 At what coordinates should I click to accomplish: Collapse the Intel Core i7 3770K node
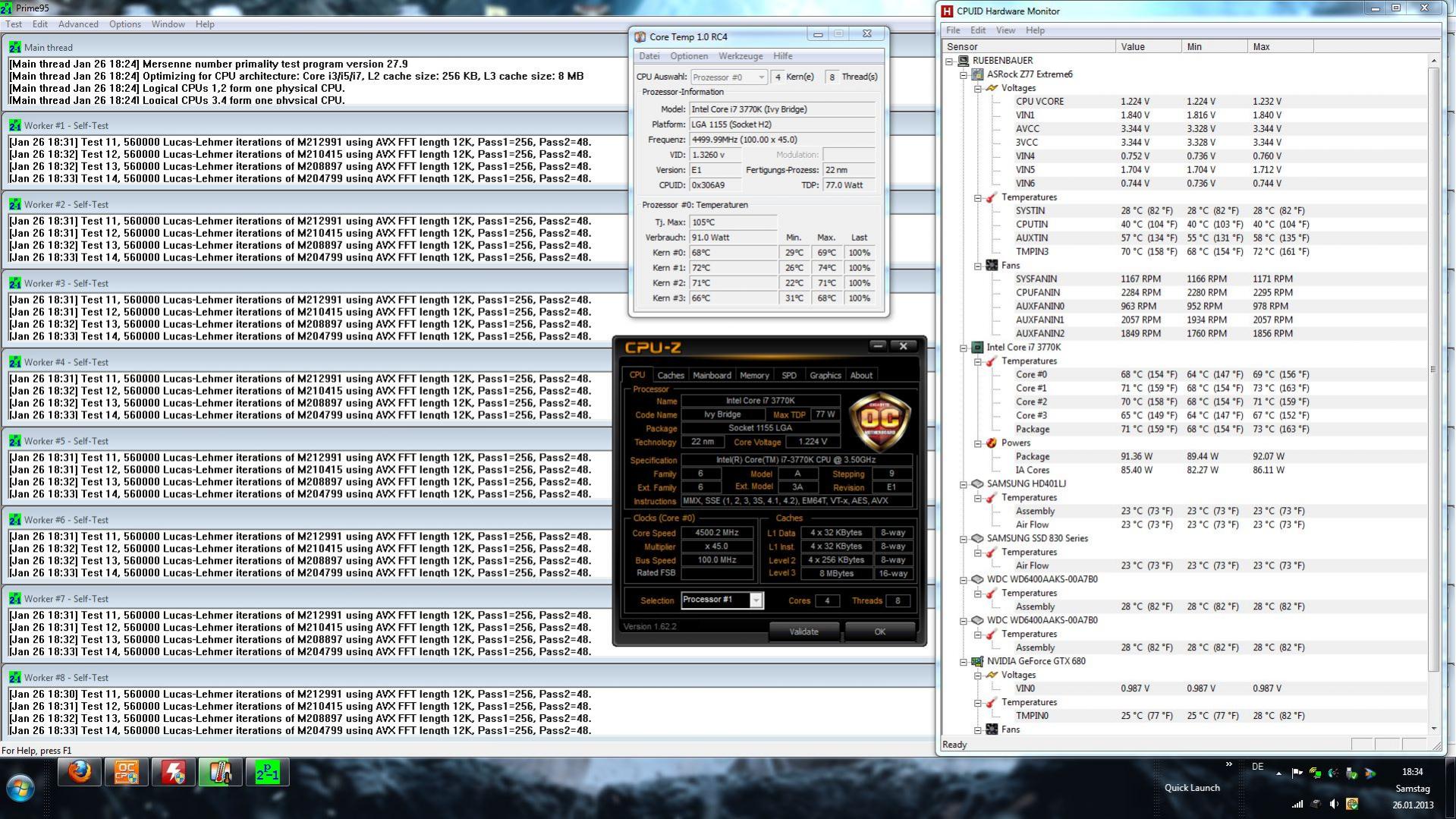964,348
